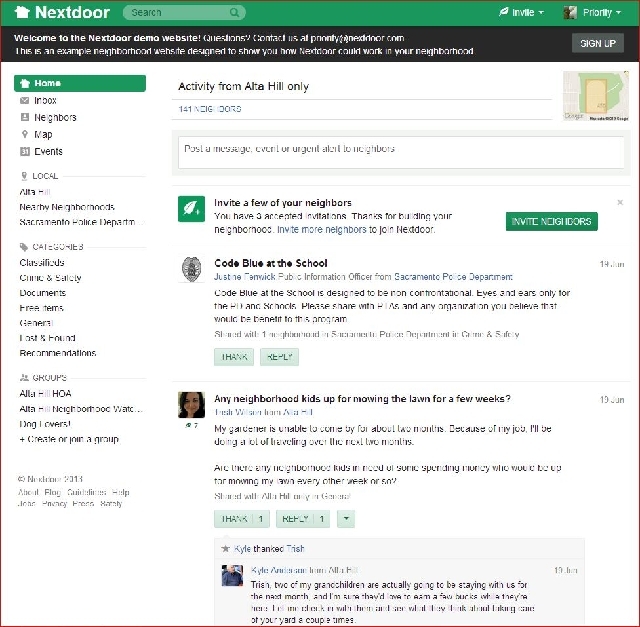
Task: Select Nearby Neighborhoods
Action: tap(67, 207)
